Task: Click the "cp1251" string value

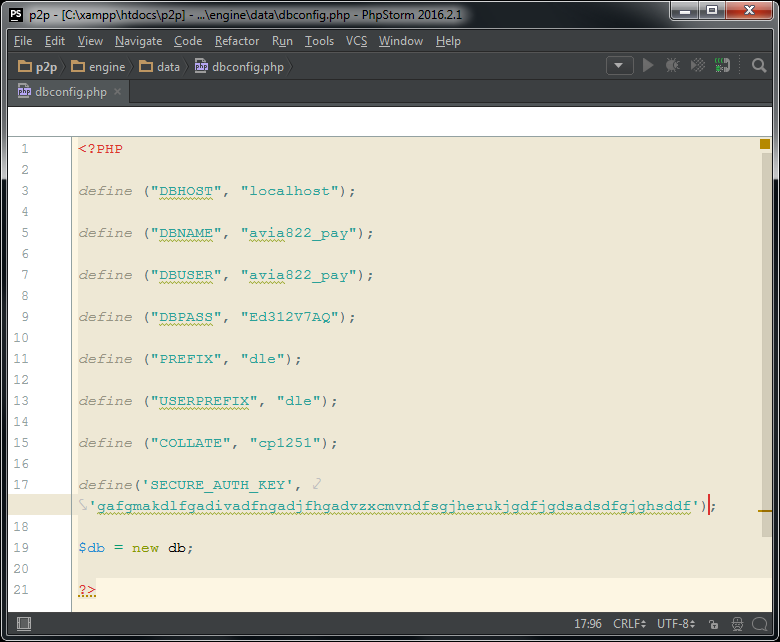Action: [x=285, y=443]
